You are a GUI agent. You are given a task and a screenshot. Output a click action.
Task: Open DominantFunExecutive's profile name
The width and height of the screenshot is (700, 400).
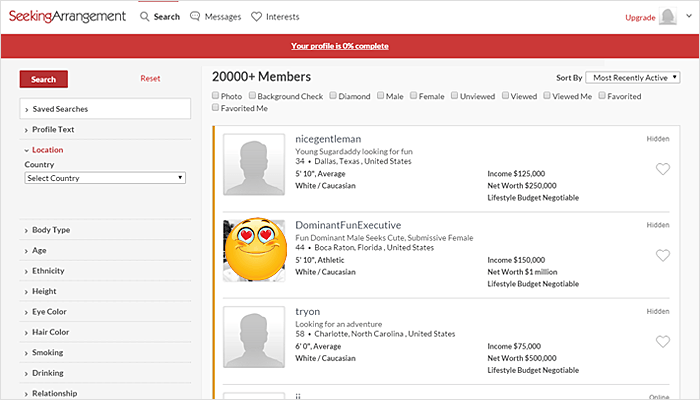348,225
